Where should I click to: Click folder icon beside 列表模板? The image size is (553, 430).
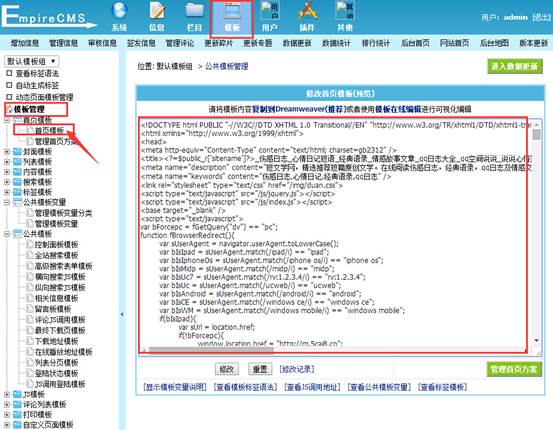click(x=17, y=162)
